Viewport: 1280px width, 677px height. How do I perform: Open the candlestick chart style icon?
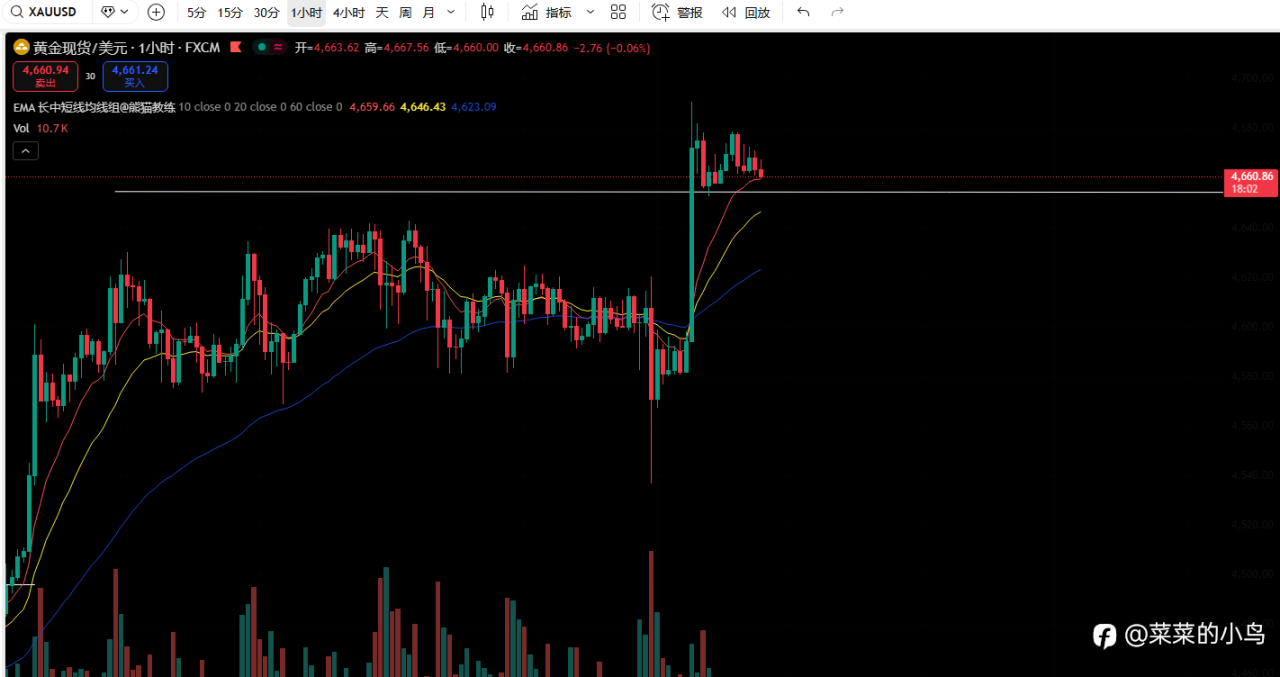click(487, 12)
